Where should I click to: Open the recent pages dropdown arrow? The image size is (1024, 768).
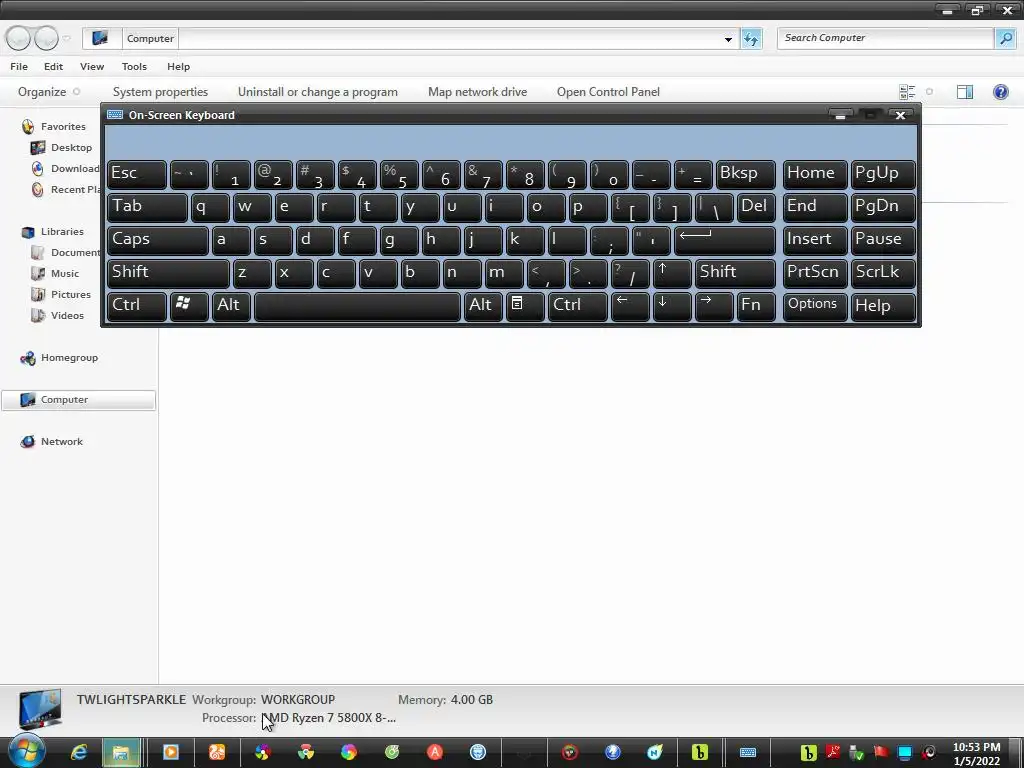[67, 39]
